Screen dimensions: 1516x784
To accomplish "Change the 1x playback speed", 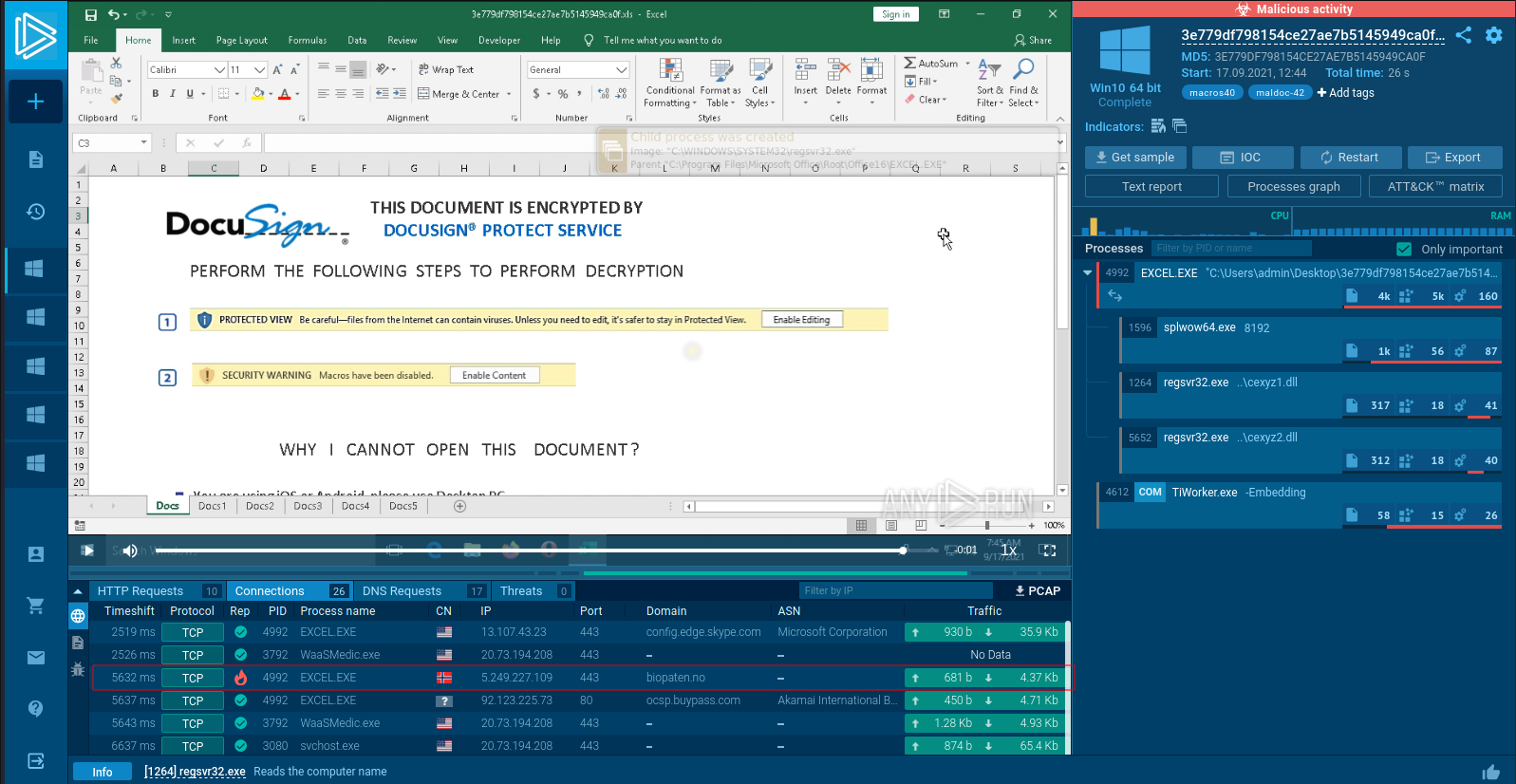I will 1009,551.
